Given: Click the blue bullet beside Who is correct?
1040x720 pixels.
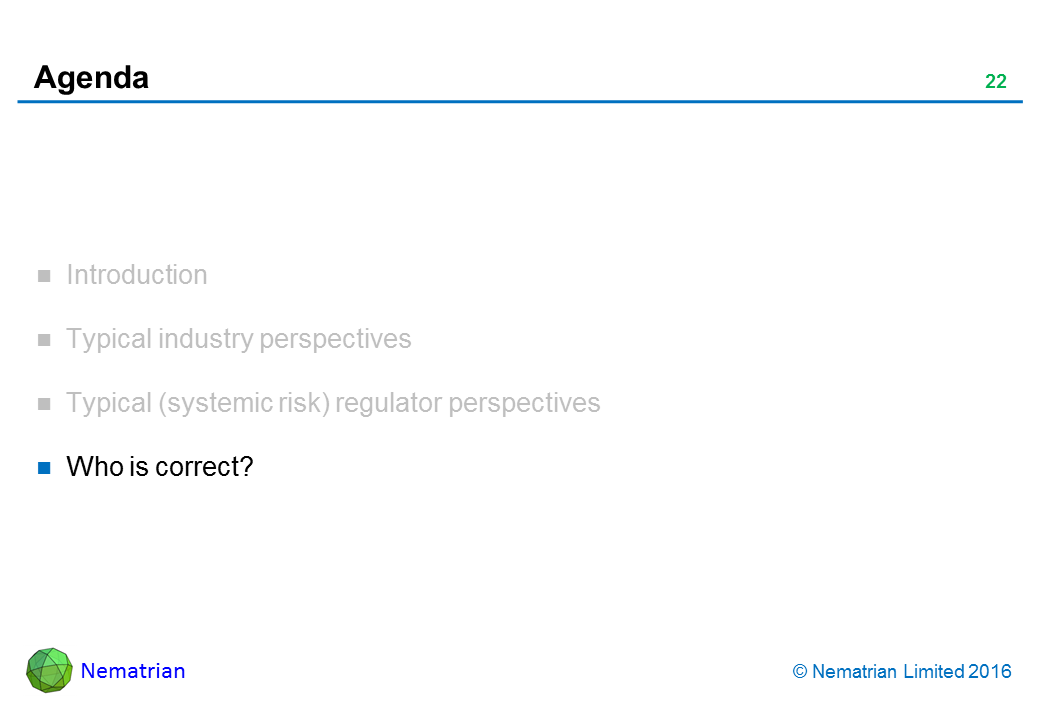Looking at the screenshot, I should point(44,467).
